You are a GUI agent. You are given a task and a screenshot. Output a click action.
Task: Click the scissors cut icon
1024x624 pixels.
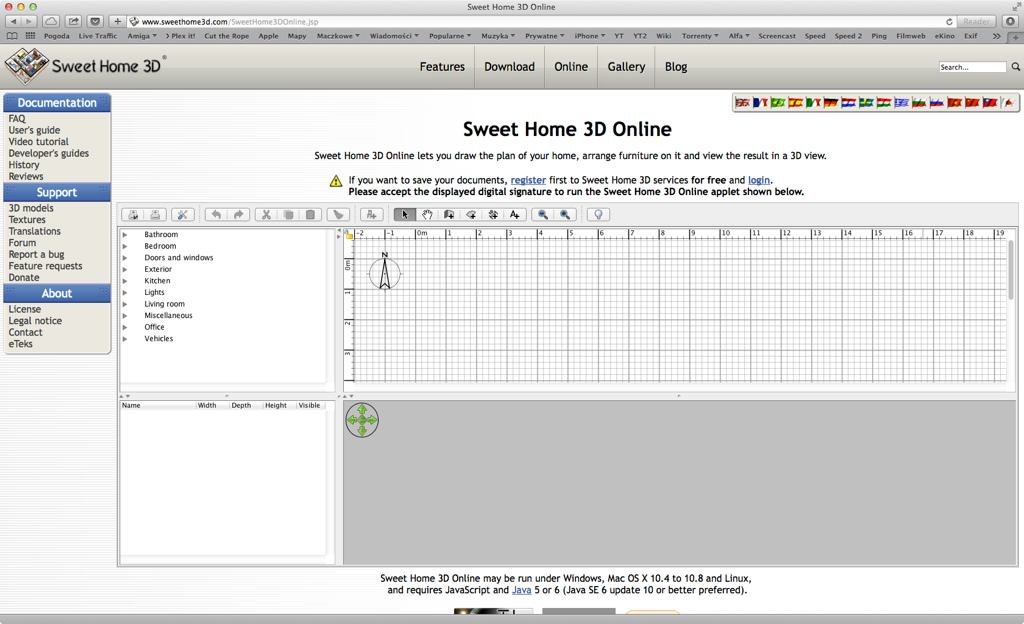click(266, 215)
